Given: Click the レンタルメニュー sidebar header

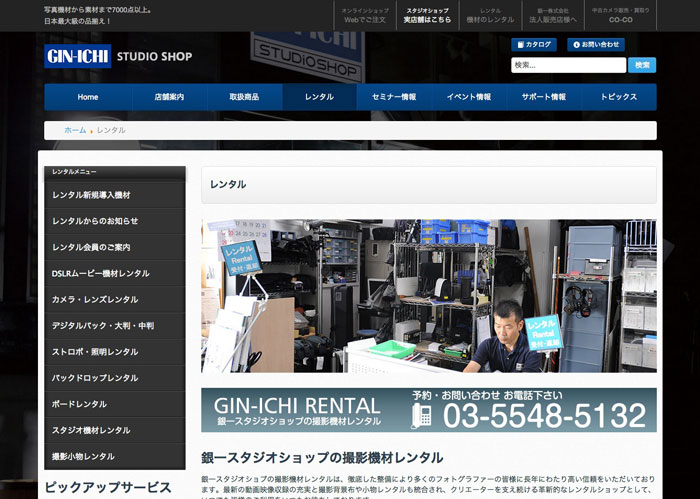Looking at the screenshot, I should tap(115, 172).
